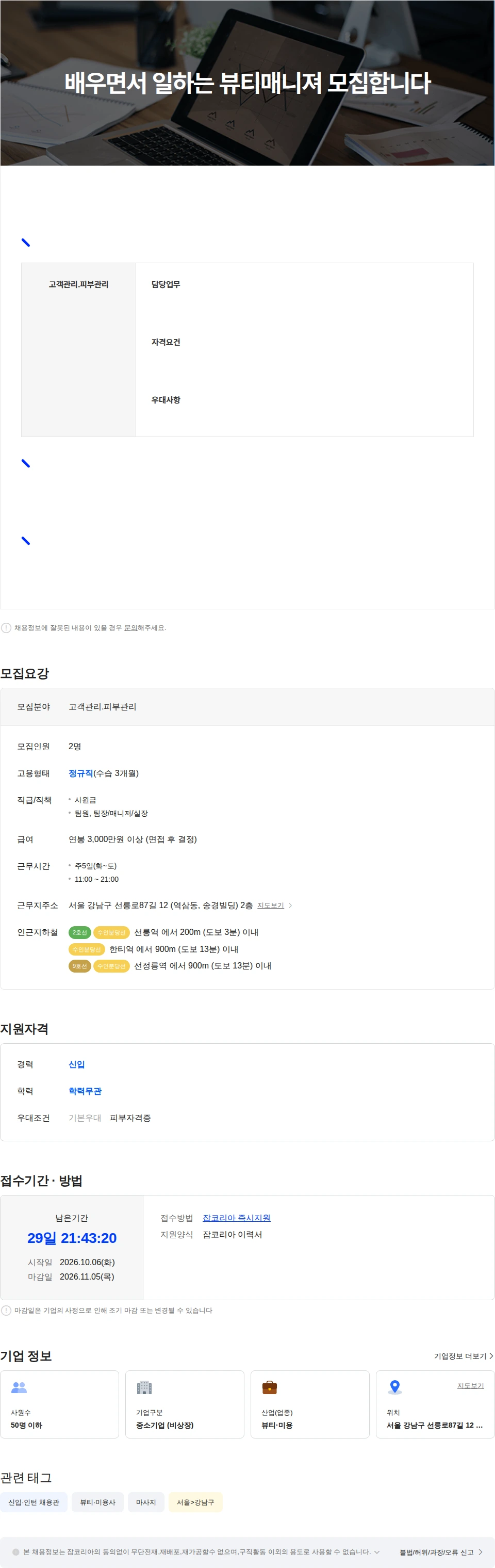Click the chevron next to 기업정보 더보기
This screenshot has width=495, height=1568.
(x=491, y=1356)
